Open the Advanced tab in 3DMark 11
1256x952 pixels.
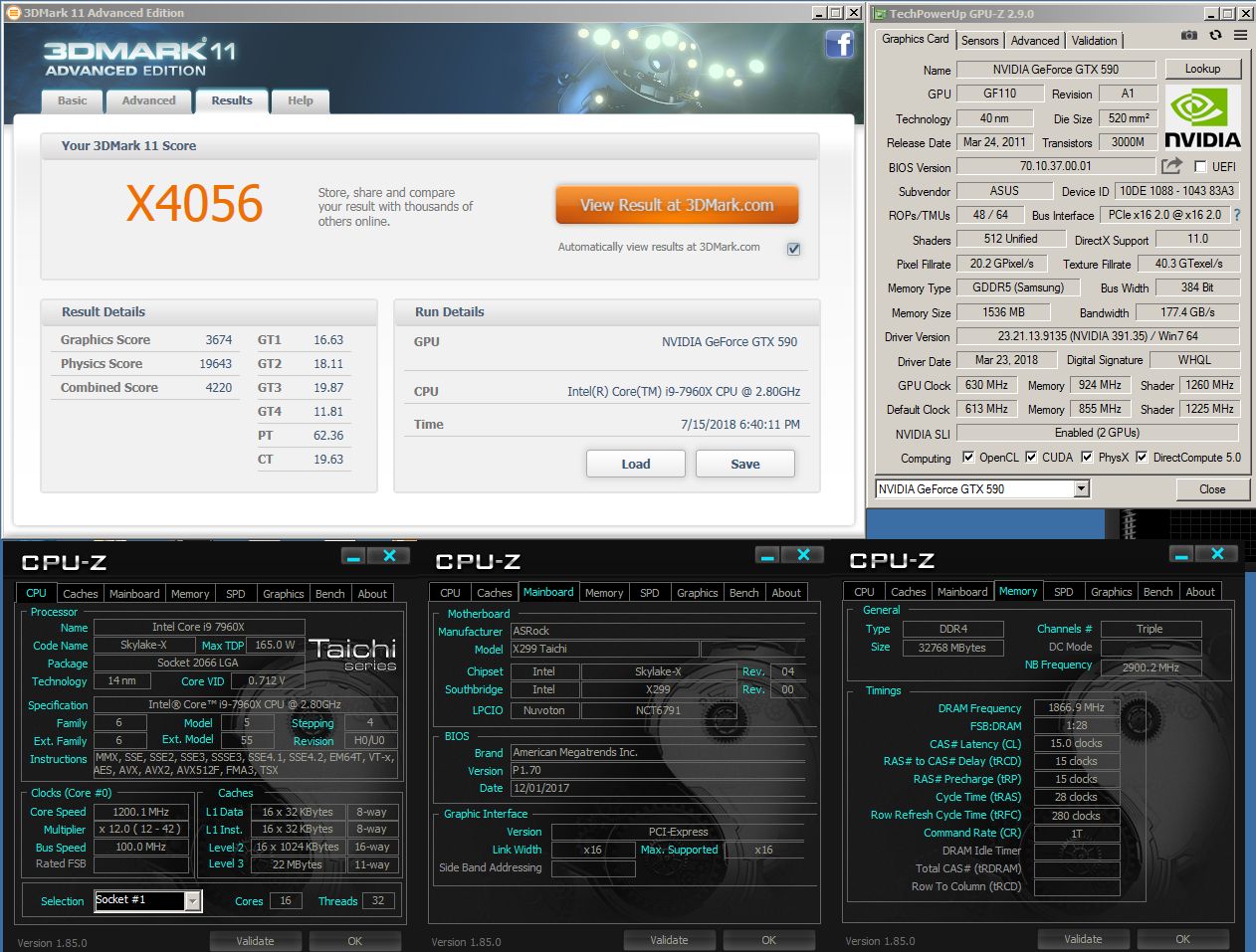[148, 100]
